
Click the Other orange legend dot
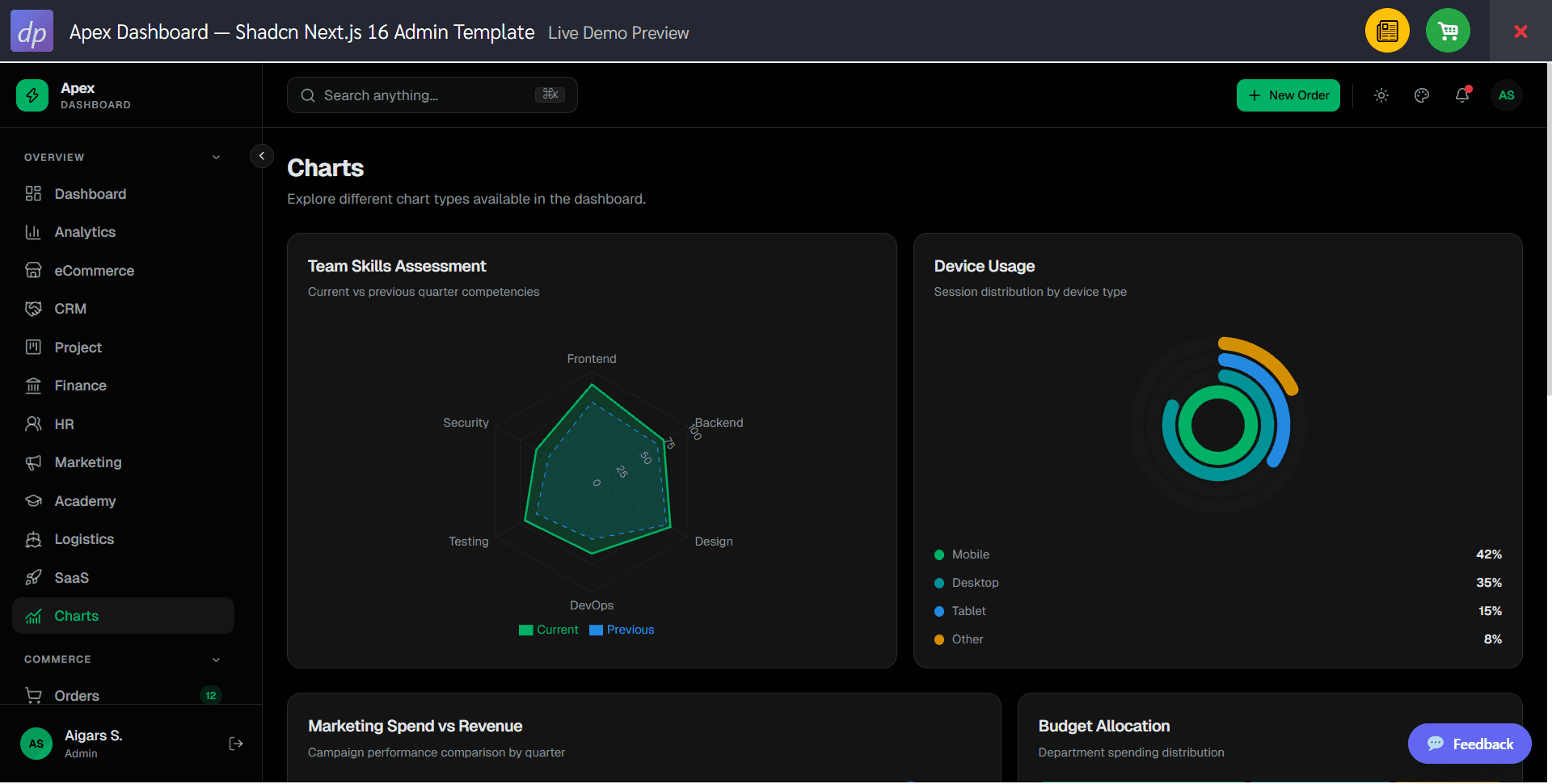click(x=939, y=639)
